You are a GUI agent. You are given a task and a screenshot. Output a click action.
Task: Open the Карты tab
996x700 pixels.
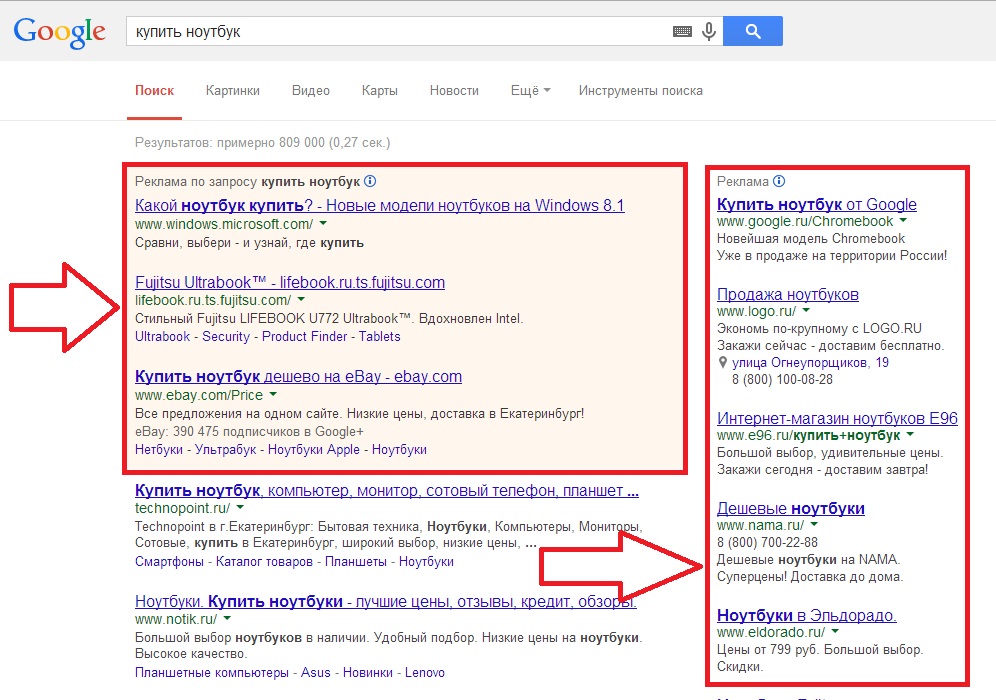tap(380, 91)
